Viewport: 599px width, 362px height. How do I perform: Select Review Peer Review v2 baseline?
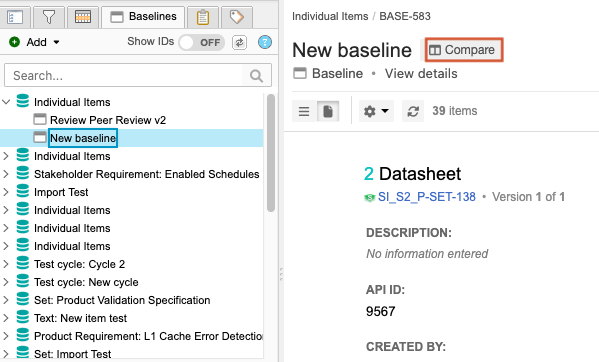point(108,120)
